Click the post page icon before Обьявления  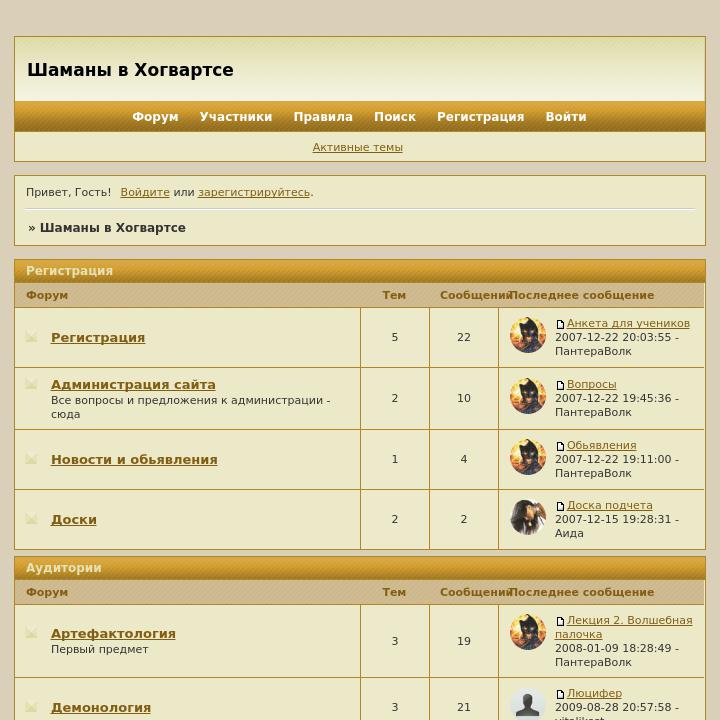[x=560, y=446]
